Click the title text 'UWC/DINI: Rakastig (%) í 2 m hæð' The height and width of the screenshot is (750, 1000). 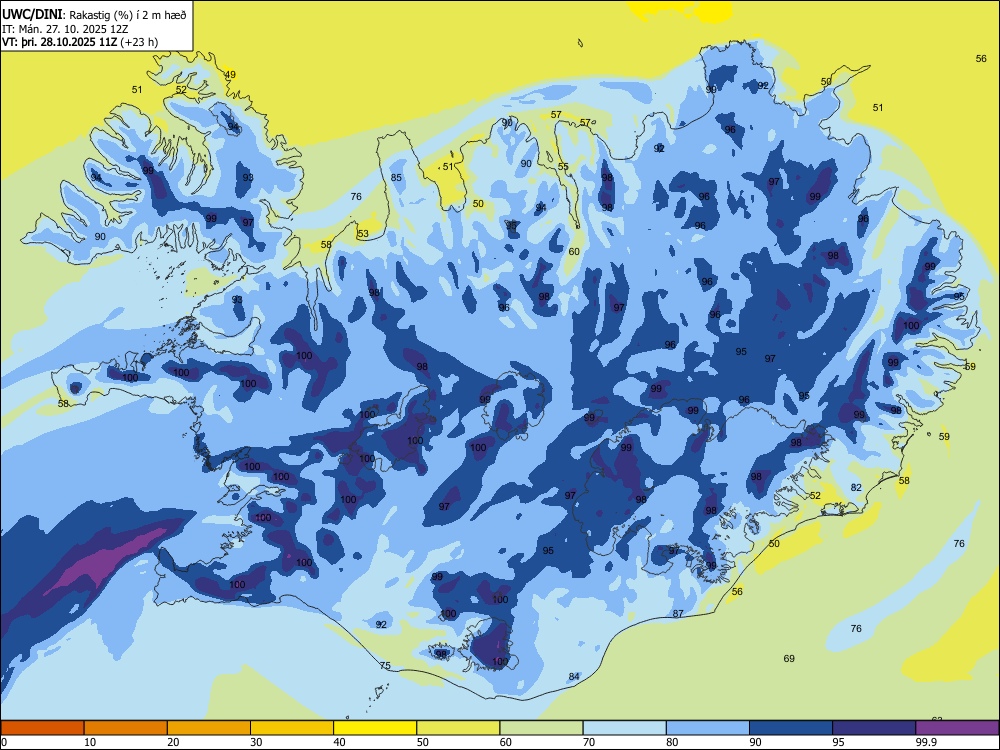[94, 15]
